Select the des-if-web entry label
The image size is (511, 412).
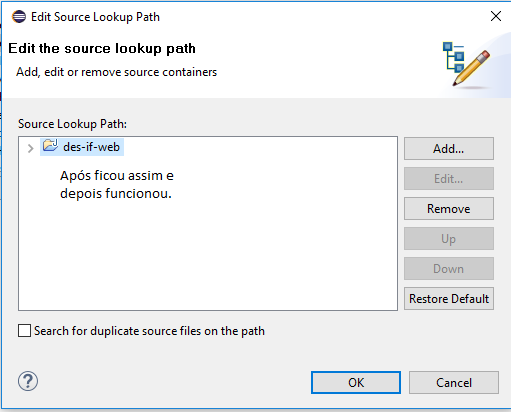(x=91, y=147)
